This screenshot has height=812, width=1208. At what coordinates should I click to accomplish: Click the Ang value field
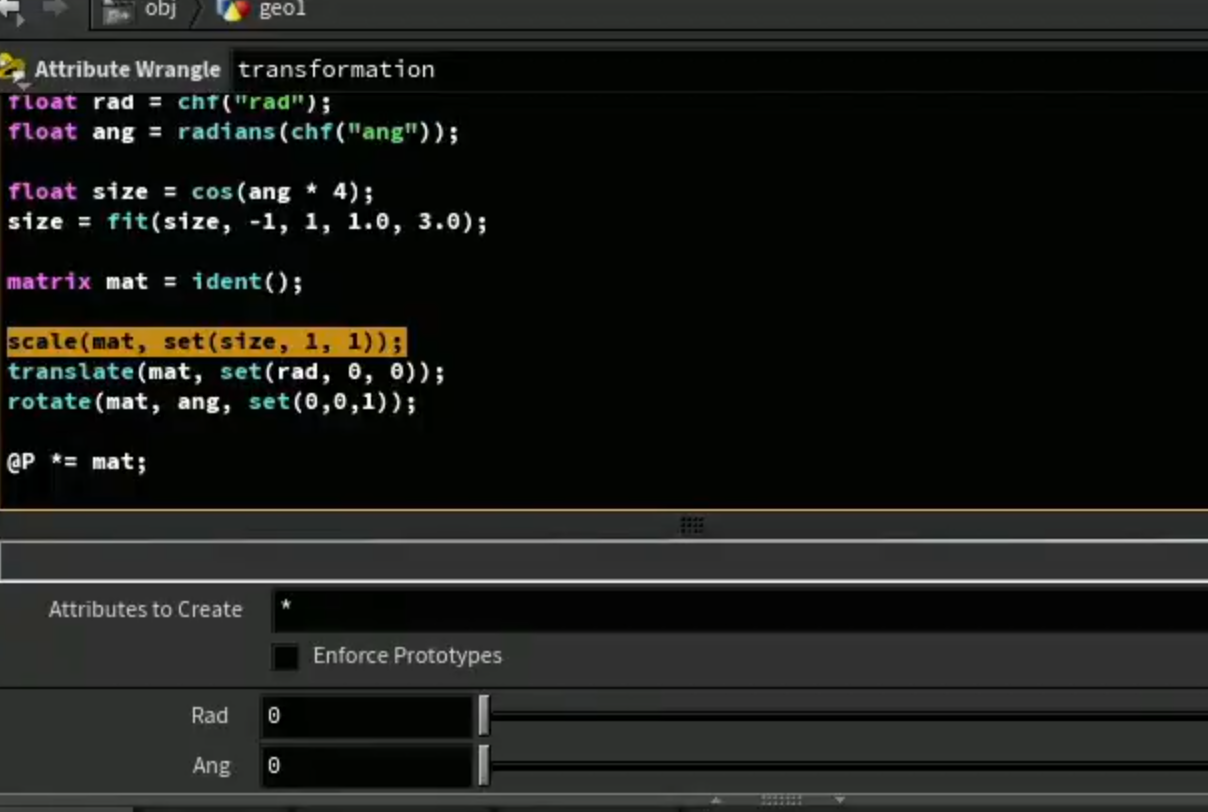pyautogui.click(x=366, y=766)
